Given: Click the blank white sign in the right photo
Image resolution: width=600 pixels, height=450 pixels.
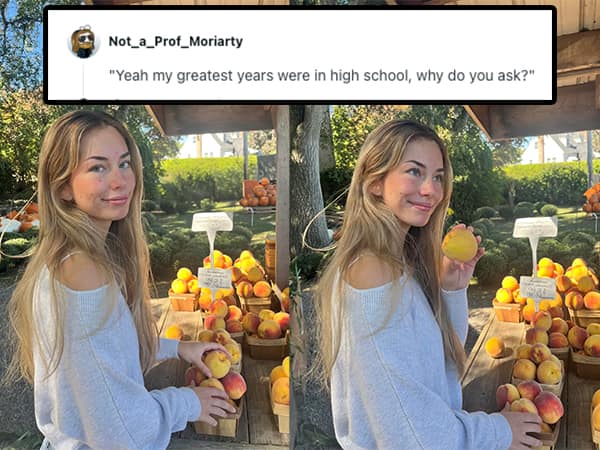Looking at the screenshot, I should 535,227.
